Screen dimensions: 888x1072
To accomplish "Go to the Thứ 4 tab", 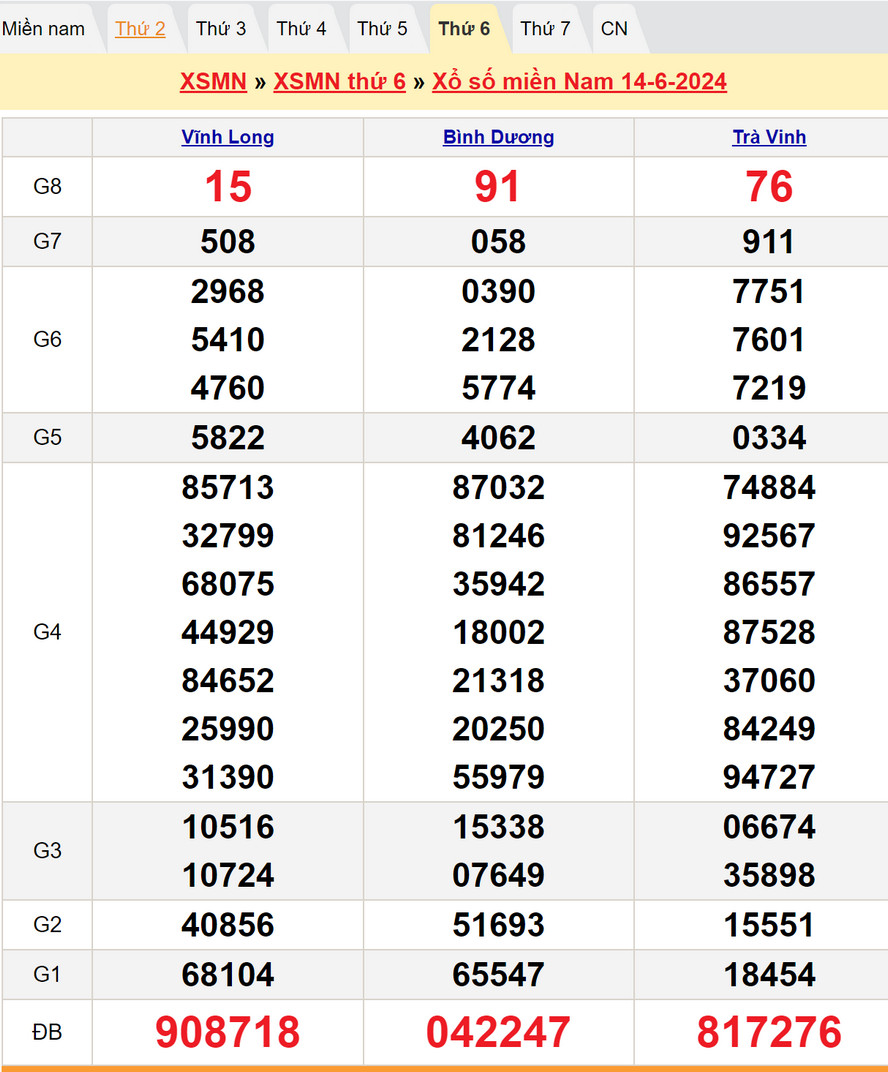I will tap(301, 29).
